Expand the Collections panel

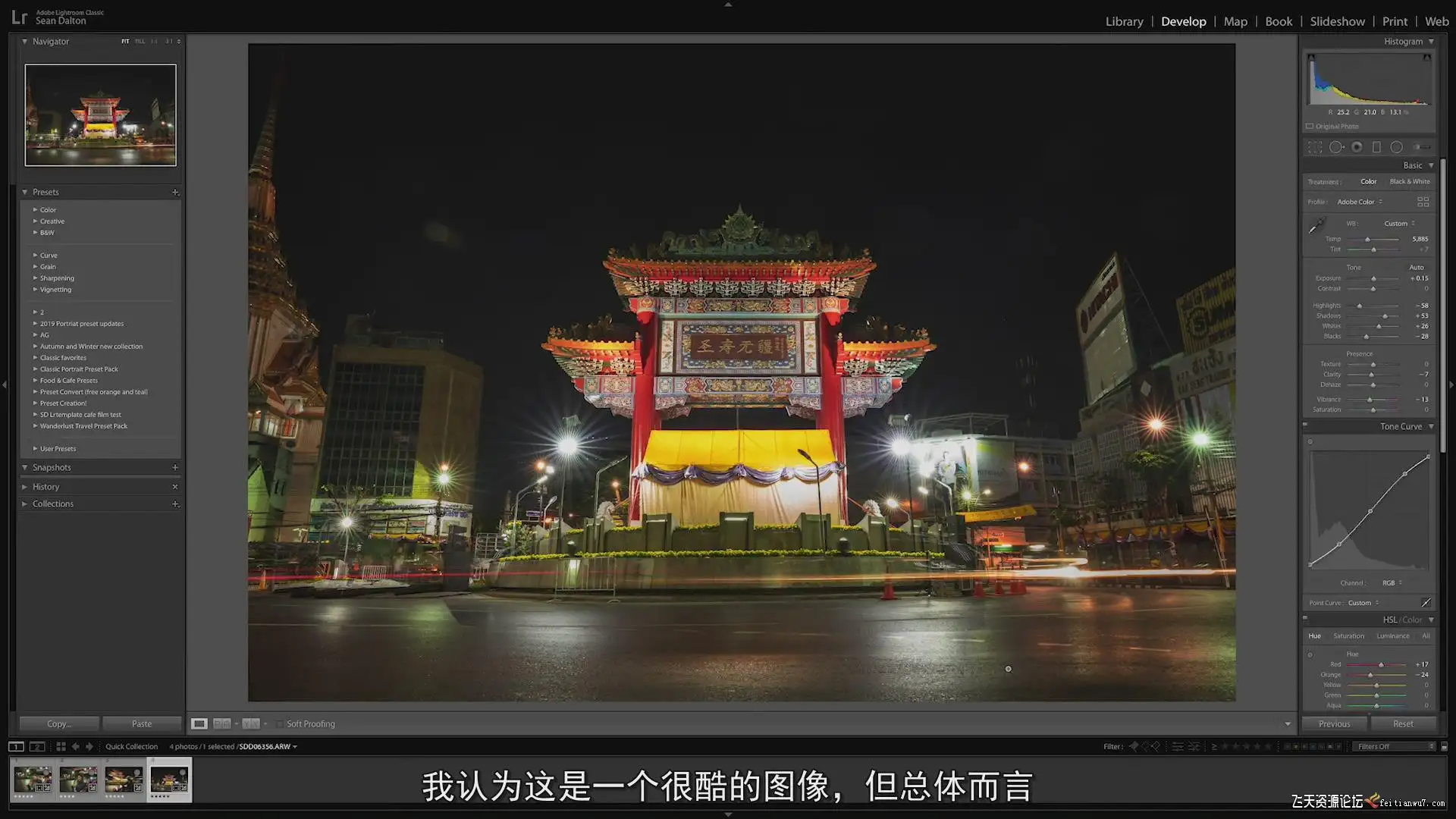pos(53,504)
